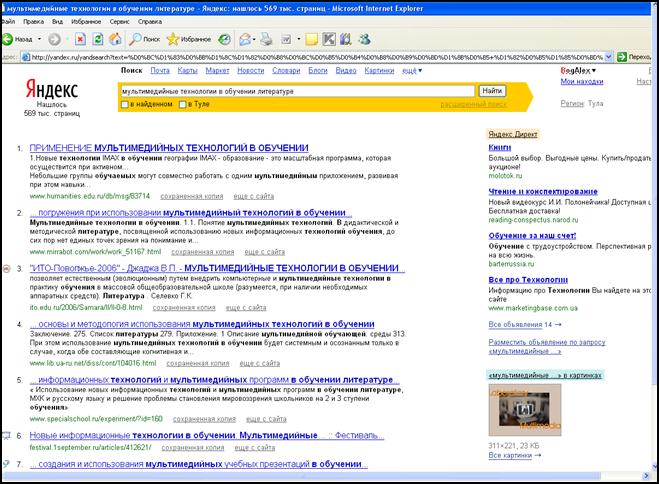This screenshot has height=484, width=659.
Task: Click 'сохраненная копия' for humanities.edu.ru result
Action: (x=192, y=196)
